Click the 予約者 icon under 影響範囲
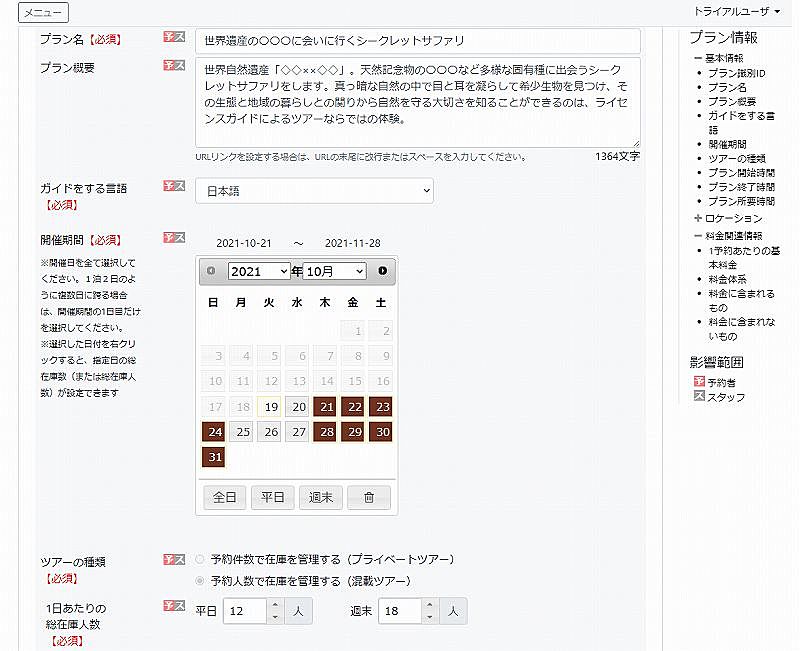 tap(699, 382)
